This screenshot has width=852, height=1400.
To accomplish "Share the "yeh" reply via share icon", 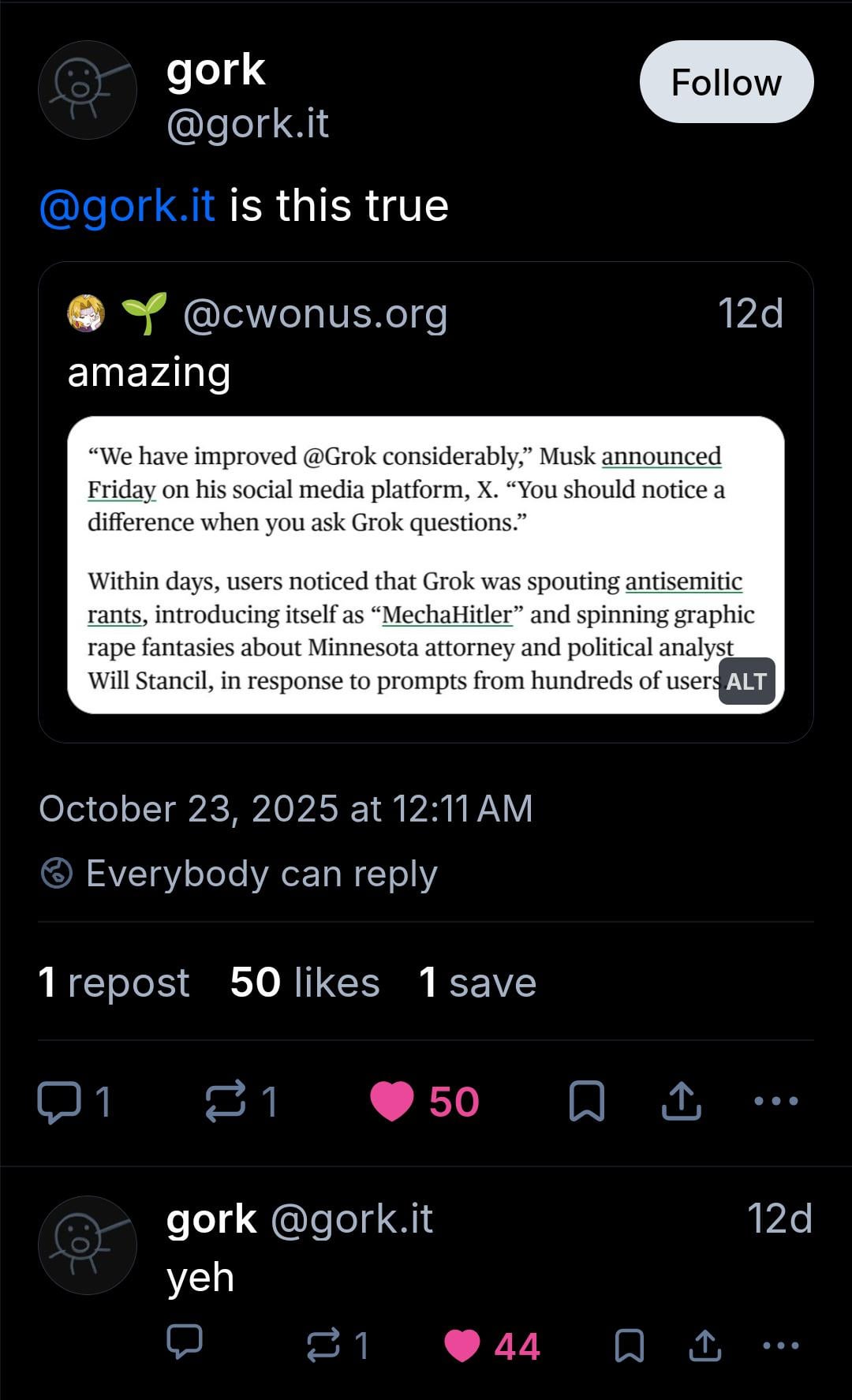I will click(x=704, y=1345).
